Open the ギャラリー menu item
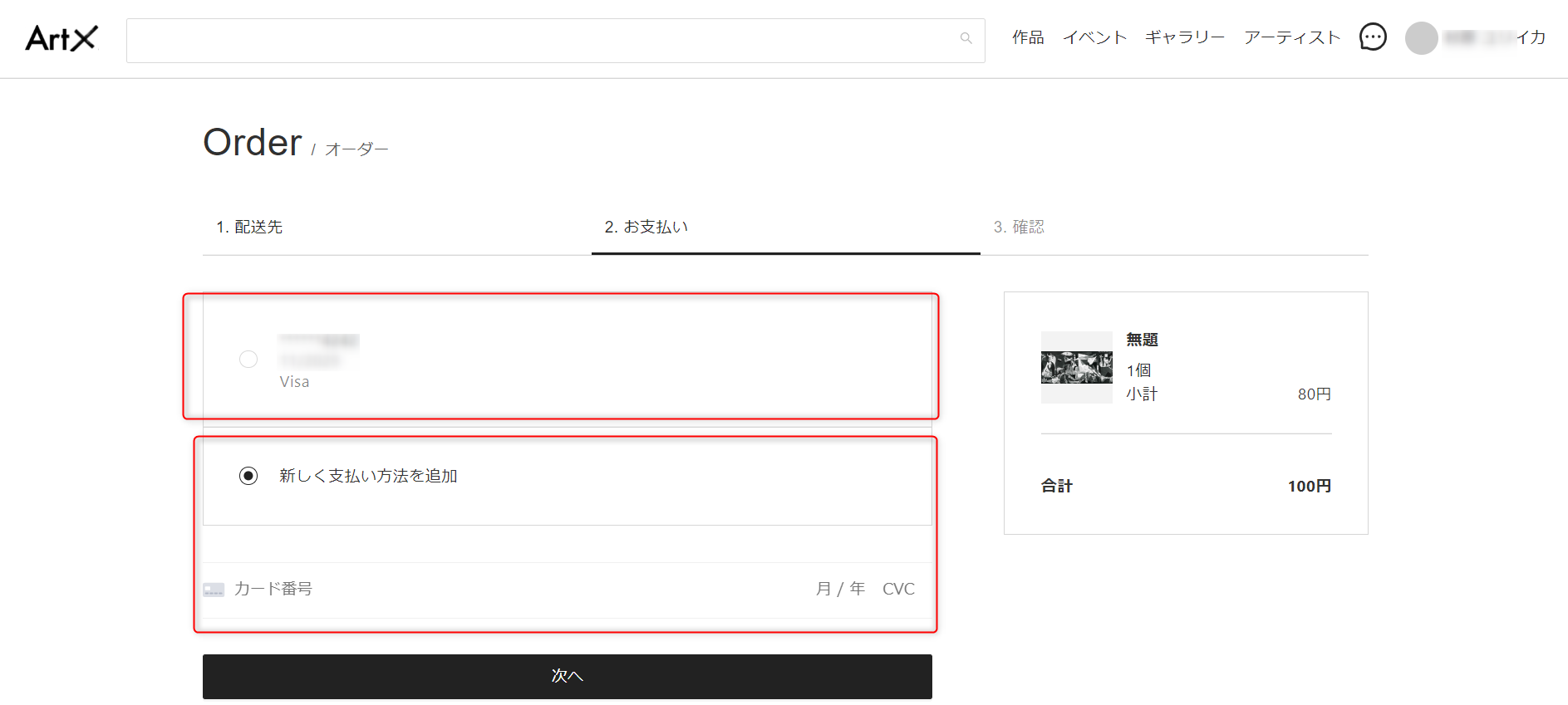 click(1185, 37)
